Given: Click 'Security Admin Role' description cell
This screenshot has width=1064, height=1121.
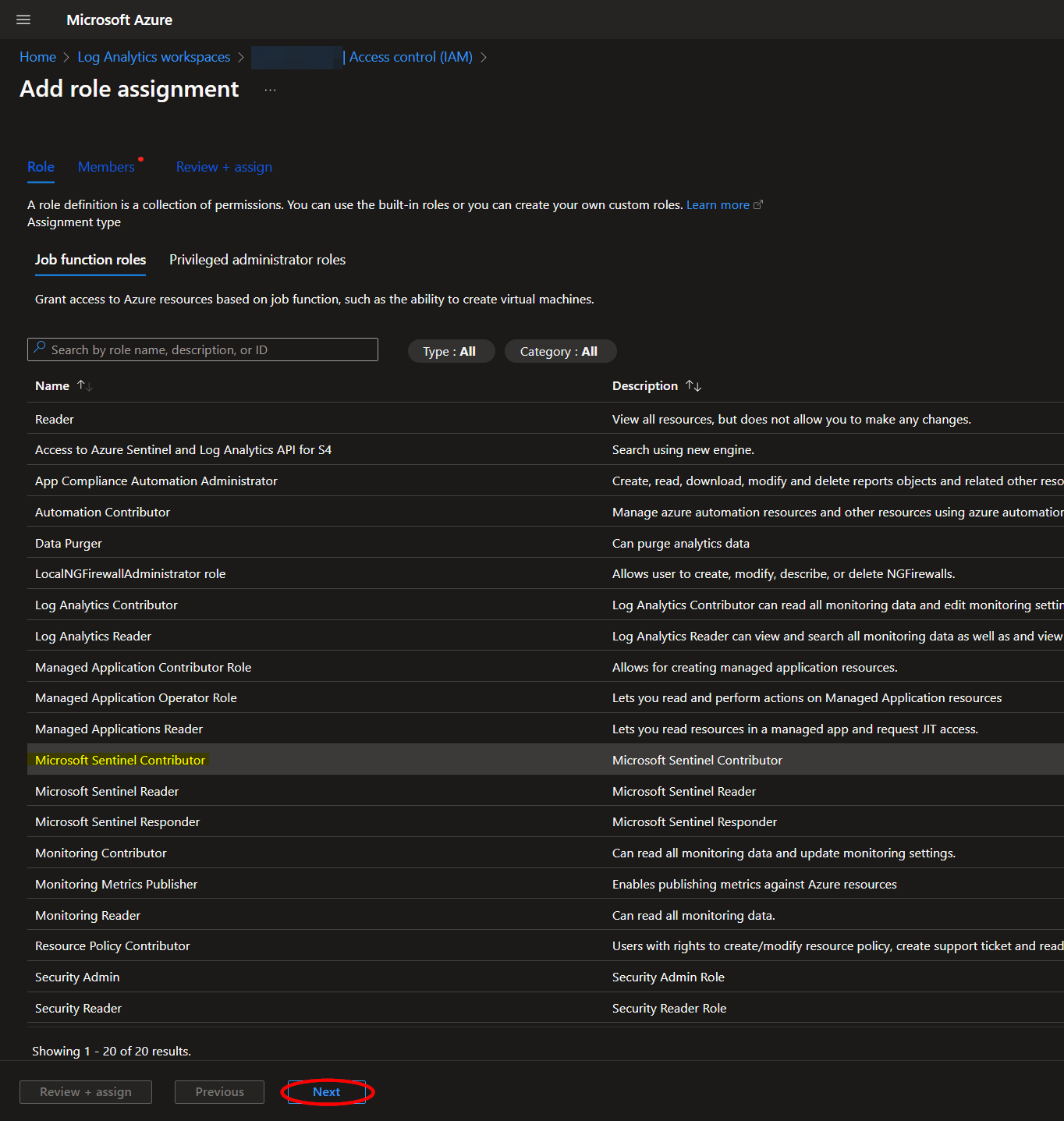Looking at the screenshot, I should point(669,977).
